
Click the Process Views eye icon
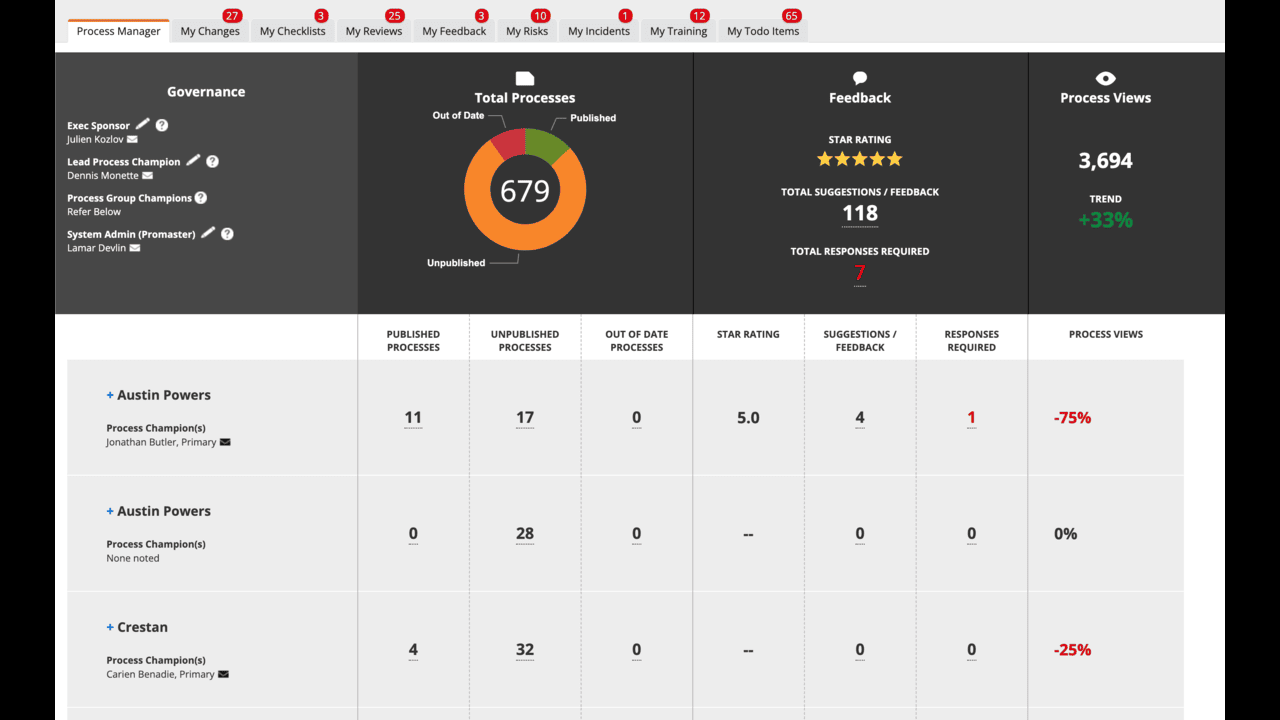tap(1105, 78)
